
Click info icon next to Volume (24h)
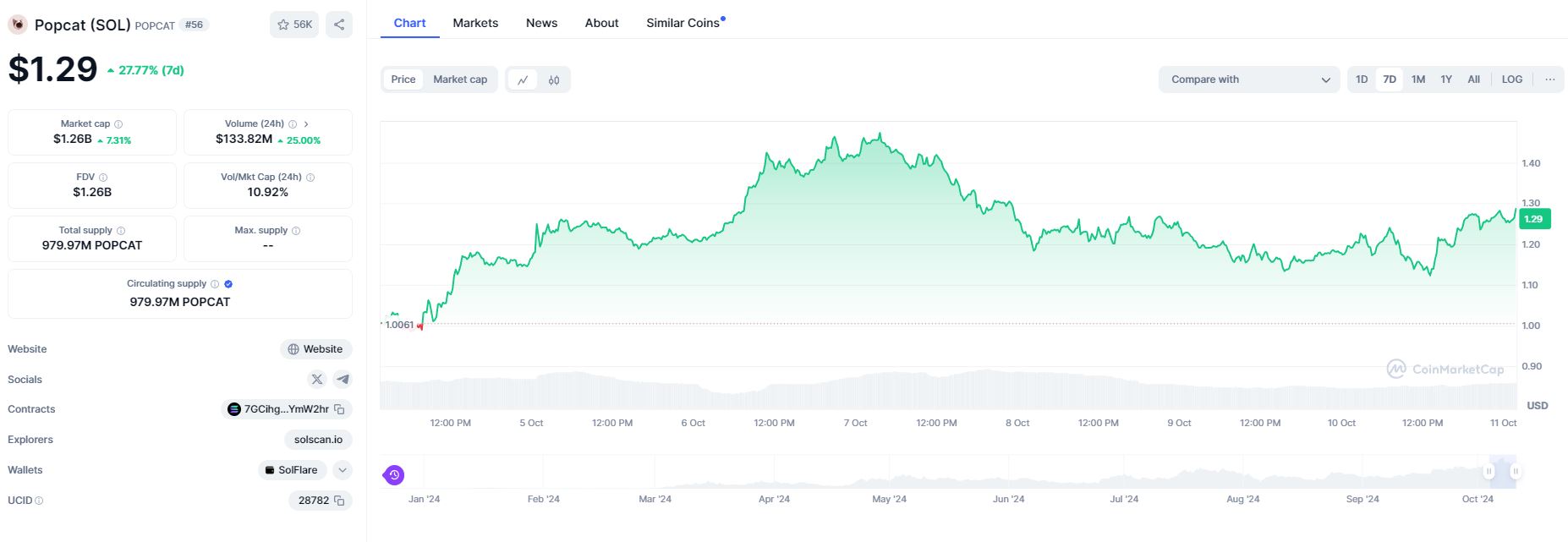(x=293, y=124)
